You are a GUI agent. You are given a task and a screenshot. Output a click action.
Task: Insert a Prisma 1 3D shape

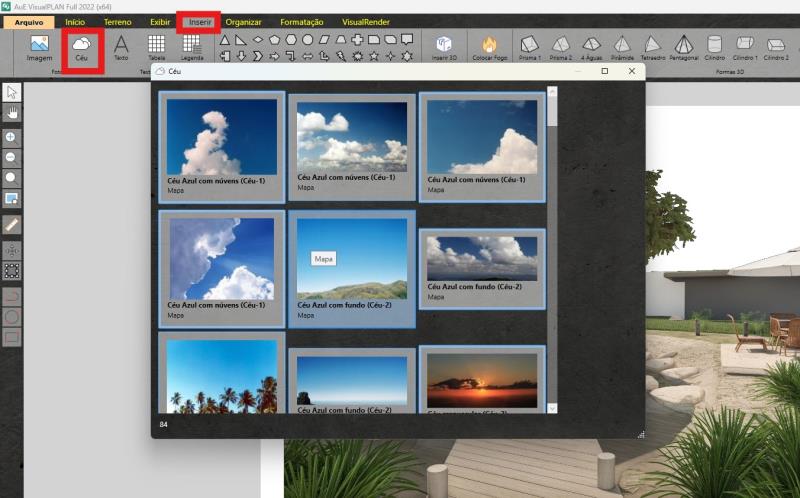click(530, 48)
